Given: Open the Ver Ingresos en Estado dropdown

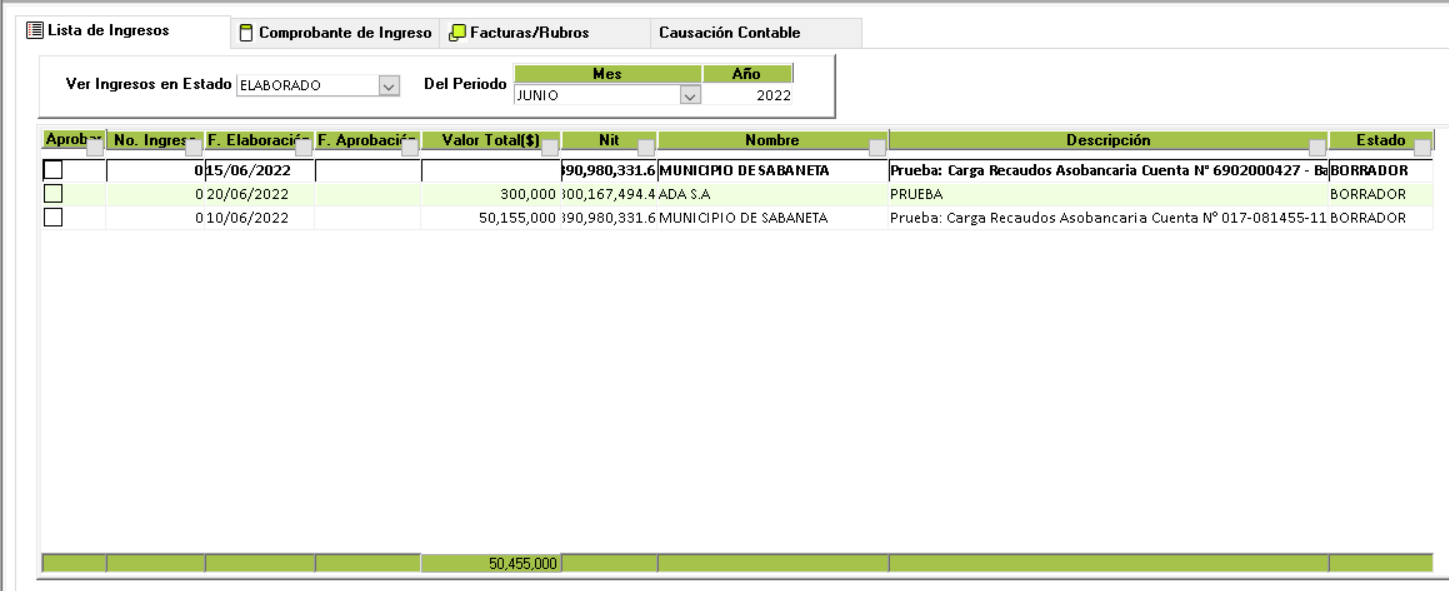Looking at the screenshot, I should [x=389, y=86].
